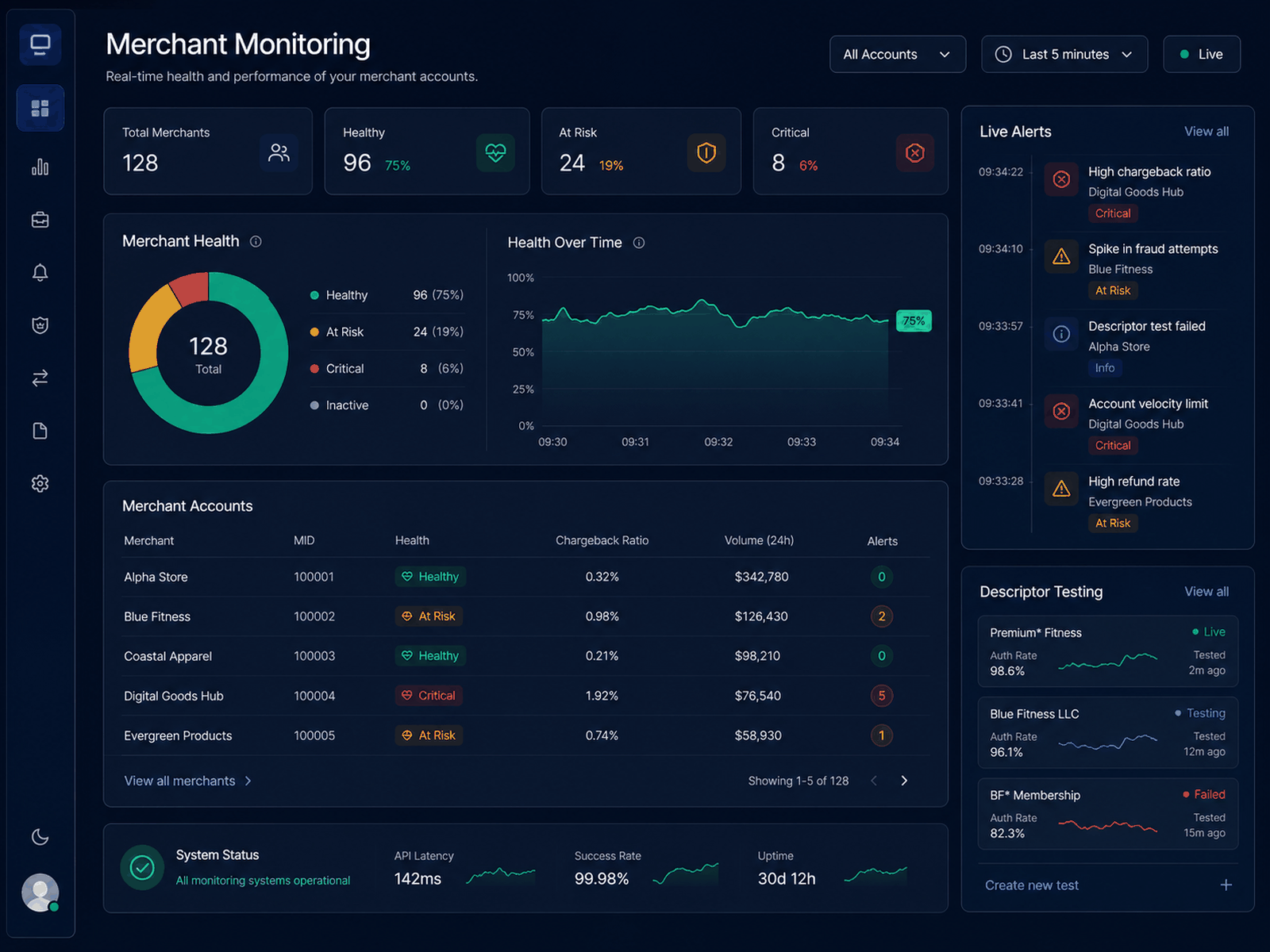This screenshot has height=952, width=1270.
Task: Open the transfer arrows sidebar icon
Action: (40, 378)
